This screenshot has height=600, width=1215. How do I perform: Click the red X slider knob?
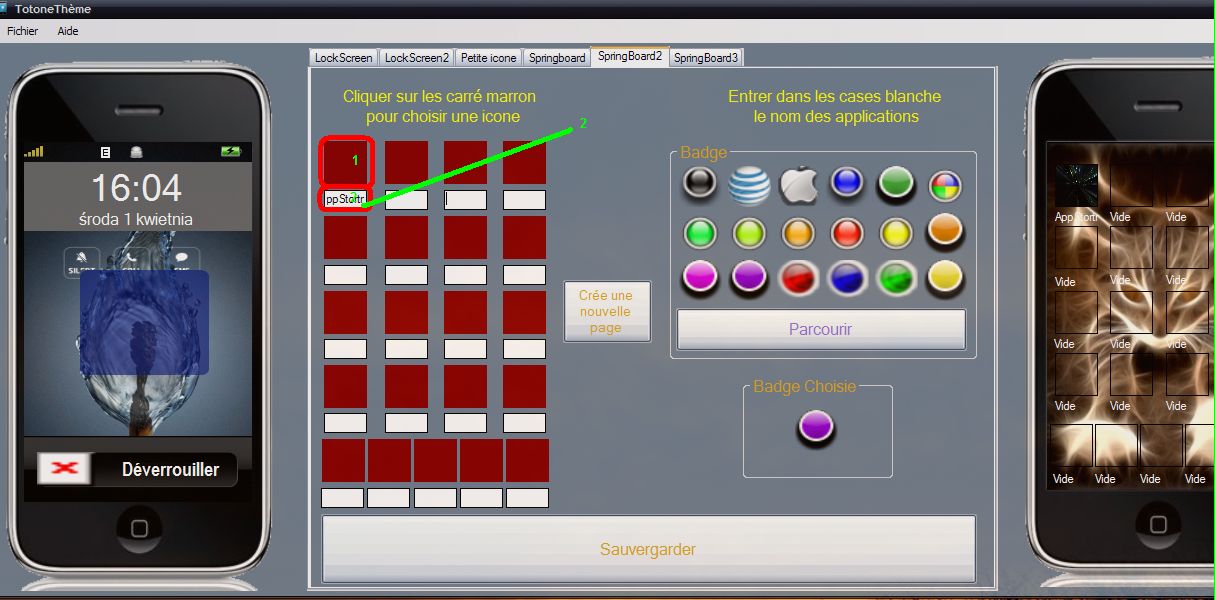[x=64, y=469]
